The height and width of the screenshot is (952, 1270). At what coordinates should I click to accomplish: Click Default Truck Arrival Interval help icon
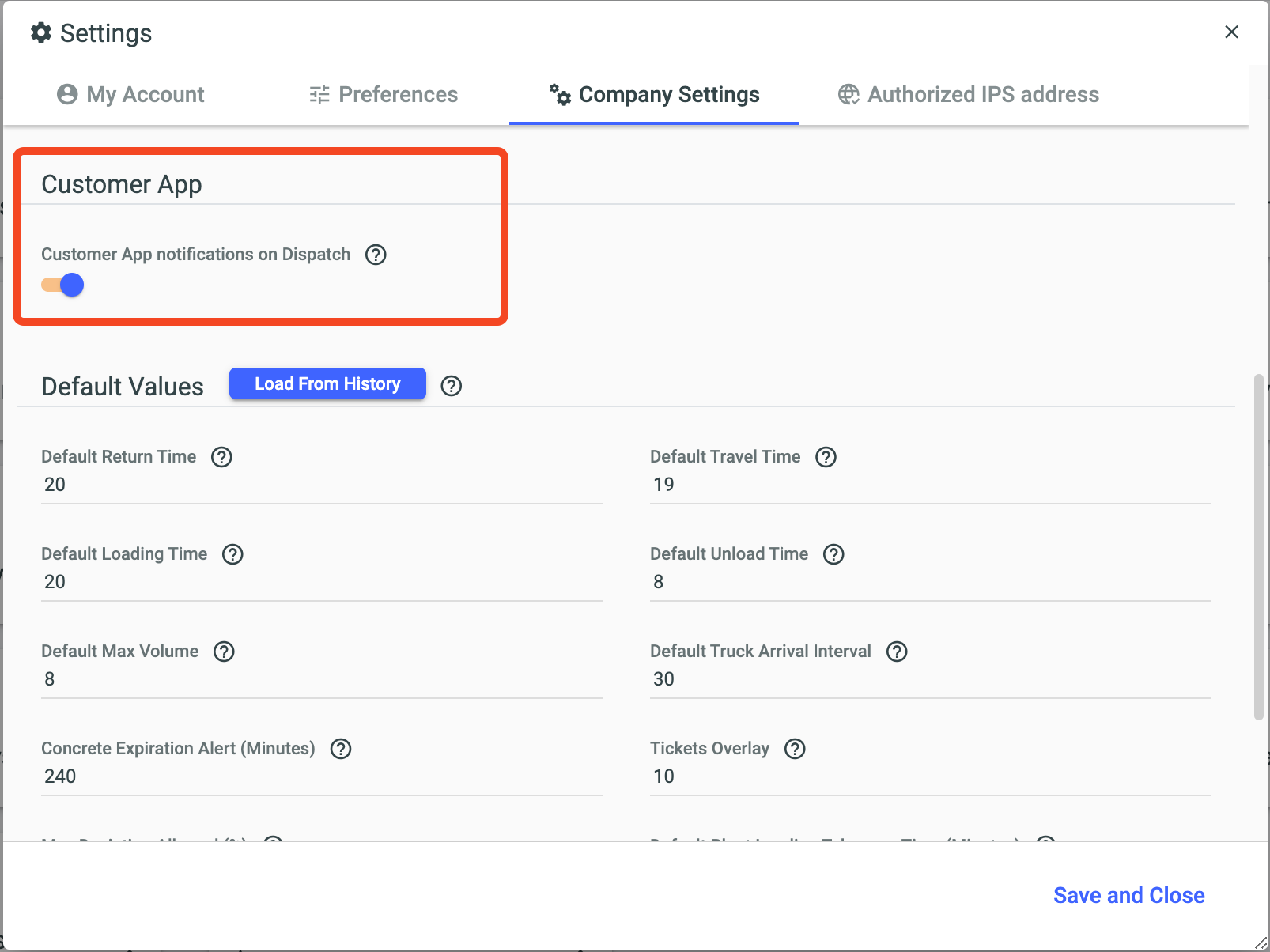coord(897,652)
